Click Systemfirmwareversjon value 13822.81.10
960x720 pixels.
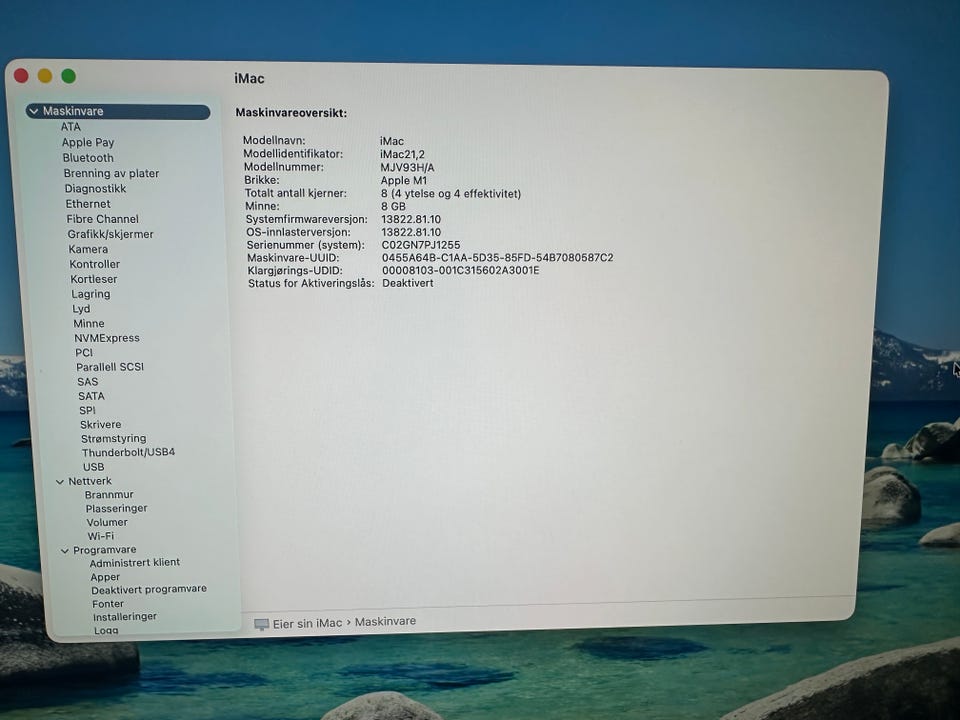[411, 219]
